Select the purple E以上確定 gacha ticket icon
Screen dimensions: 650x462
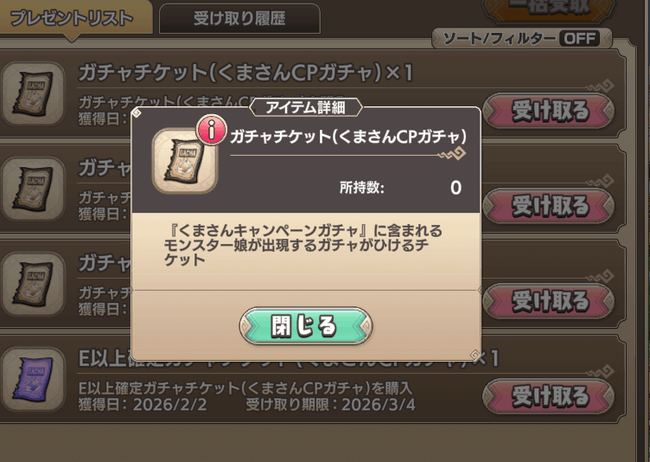tap(33, 379)
